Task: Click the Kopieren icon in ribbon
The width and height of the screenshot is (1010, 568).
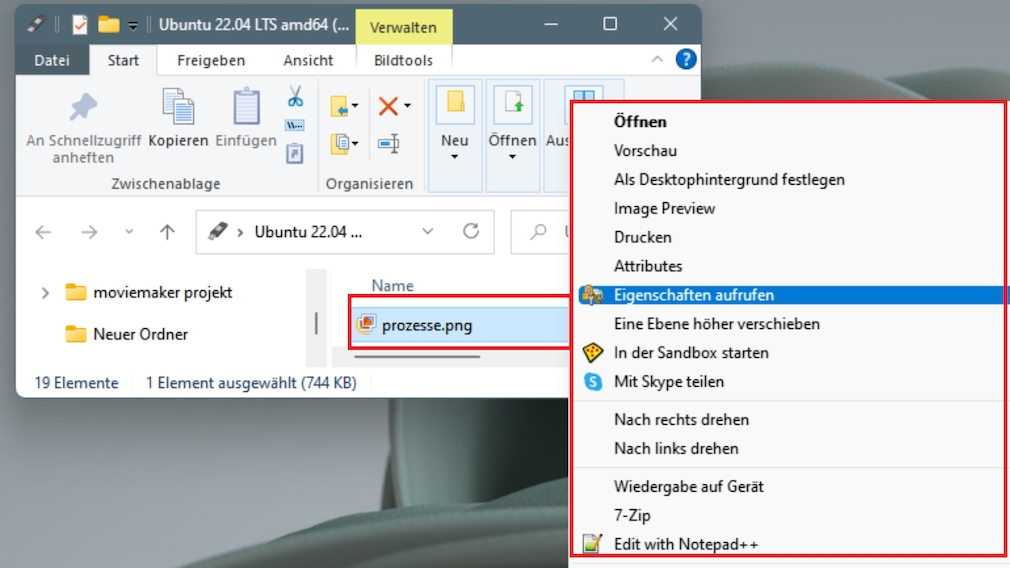Action: (178, 108)
